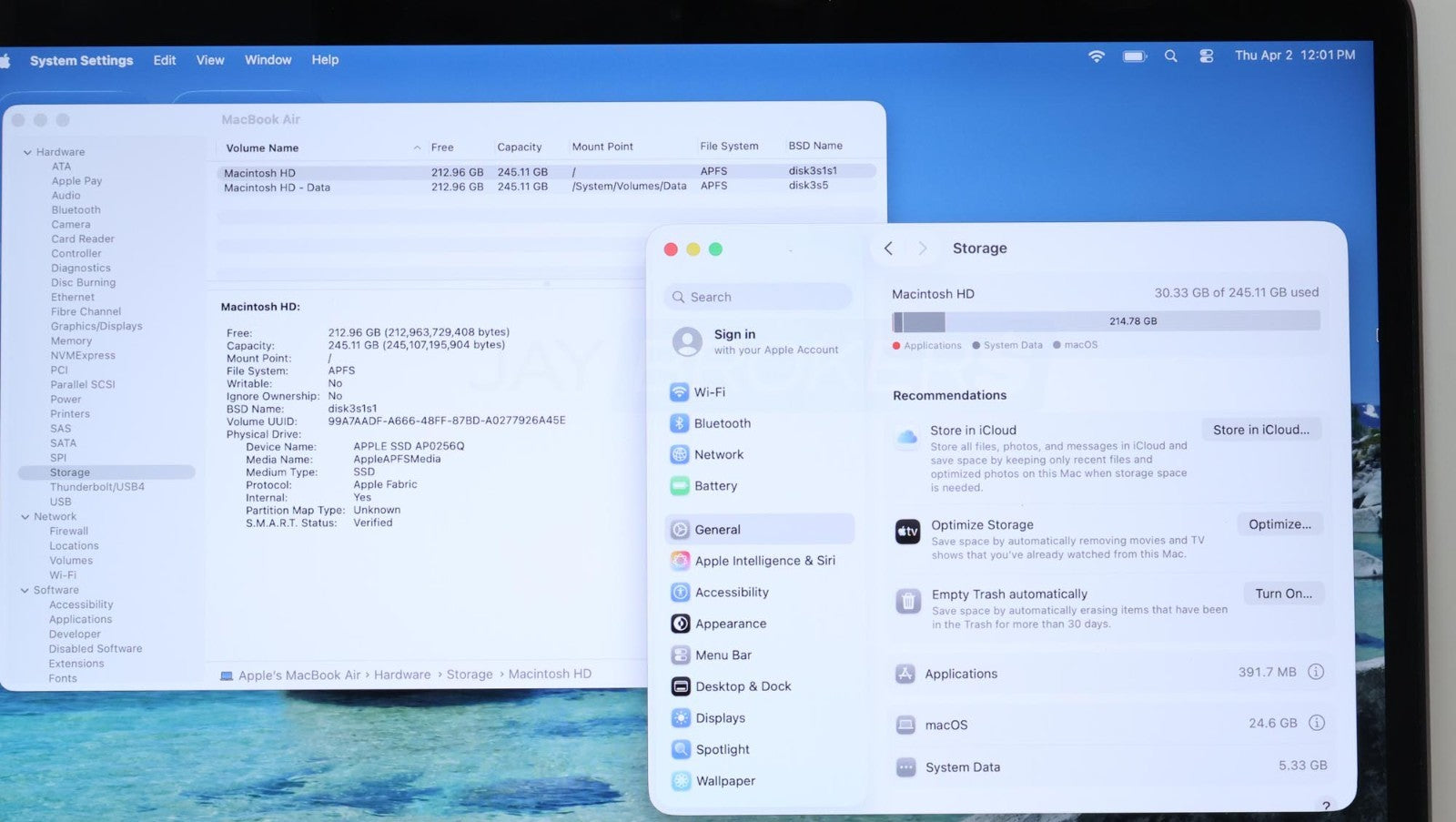
Task: Open the Window menu in menu bar
Action: [268, 60]
